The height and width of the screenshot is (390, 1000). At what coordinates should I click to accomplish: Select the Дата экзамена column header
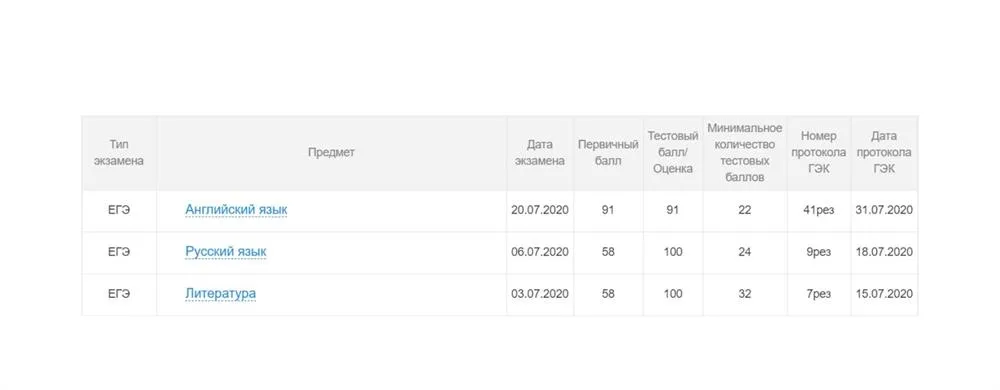tap(540, 153)
